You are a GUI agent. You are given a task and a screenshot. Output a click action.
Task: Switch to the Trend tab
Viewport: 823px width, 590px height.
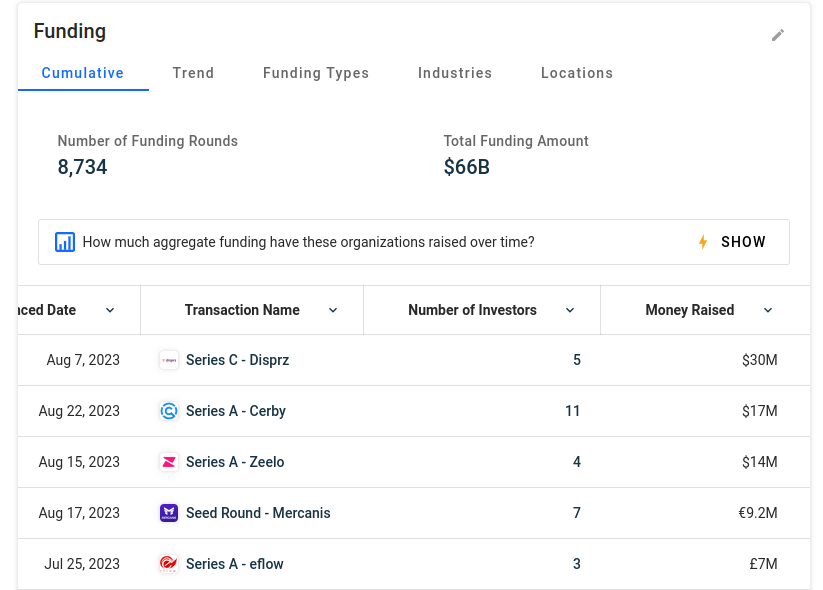[x=193, y=73]
